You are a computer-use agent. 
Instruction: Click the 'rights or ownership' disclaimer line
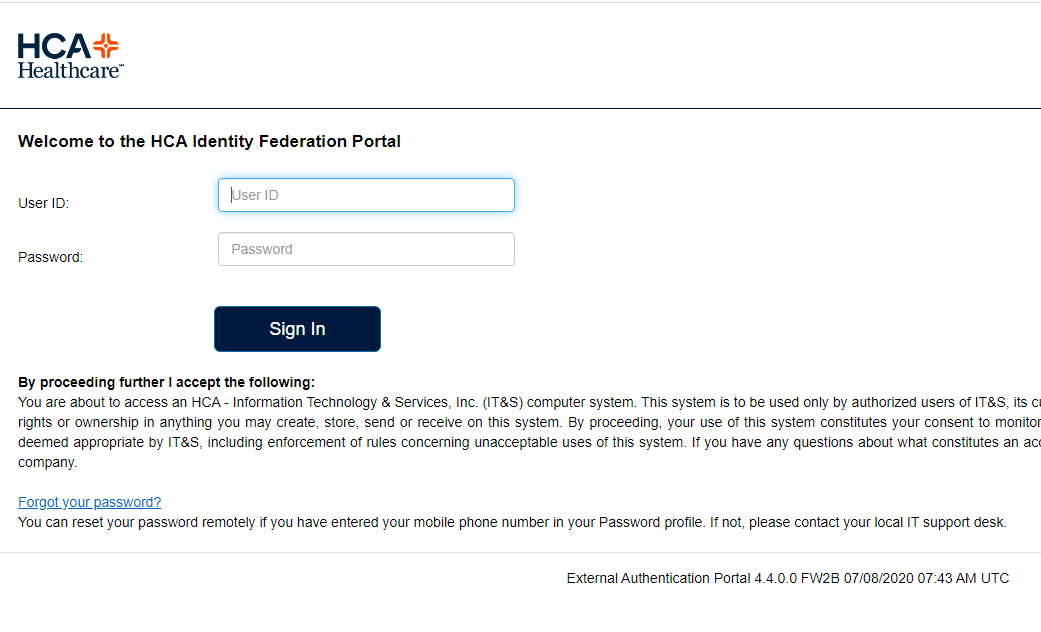pos(529,422)
